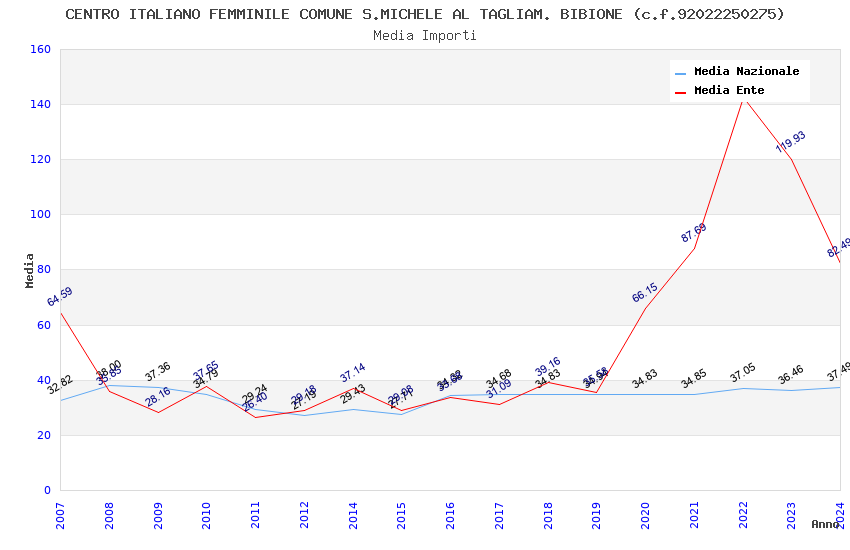Click the red legend marker for Media Ente
This screenshot has width=850, height=550.
pyautogui.click(x=680, y=92)
